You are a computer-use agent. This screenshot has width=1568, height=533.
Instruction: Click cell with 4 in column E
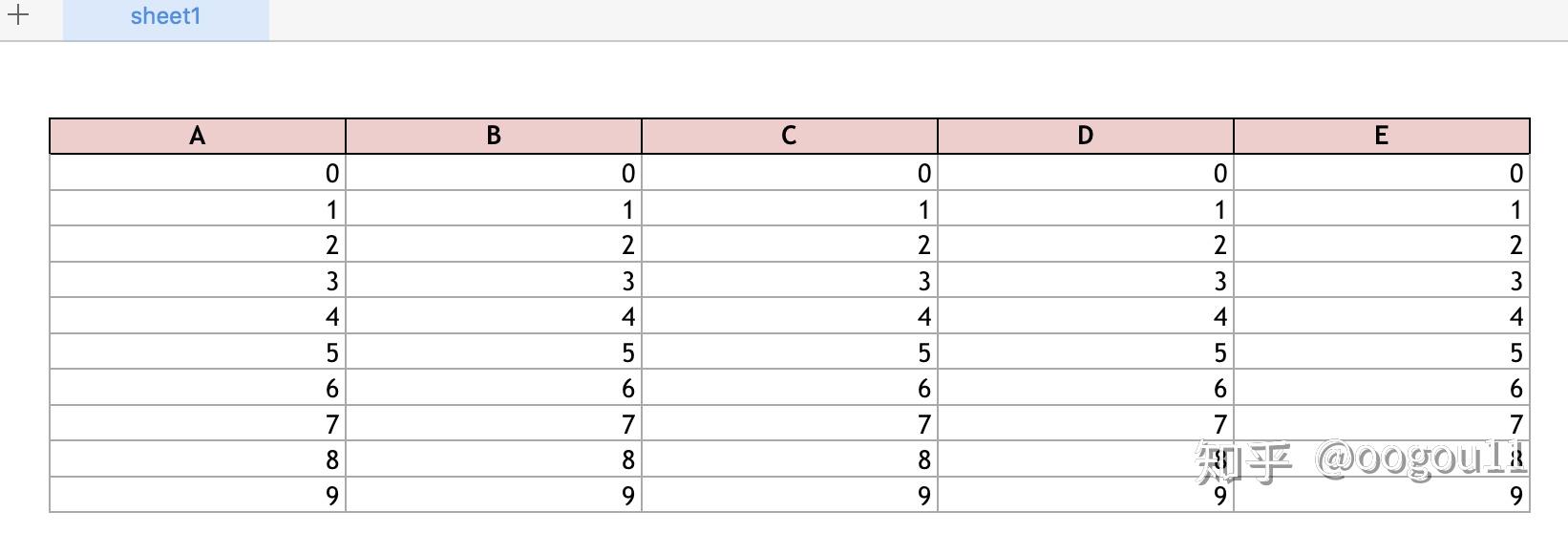(1381, 316)
